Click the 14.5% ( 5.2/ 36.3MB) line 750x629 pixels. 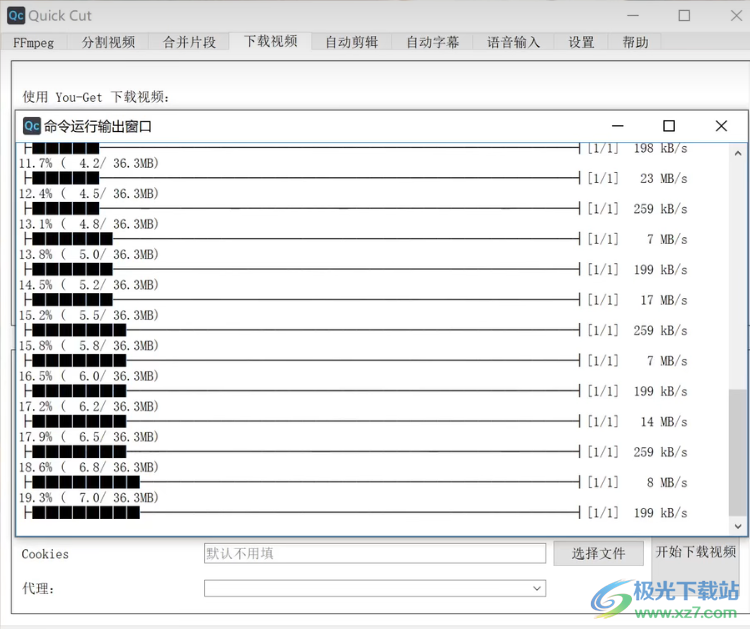pyautogui.click(x=88, y=285)
